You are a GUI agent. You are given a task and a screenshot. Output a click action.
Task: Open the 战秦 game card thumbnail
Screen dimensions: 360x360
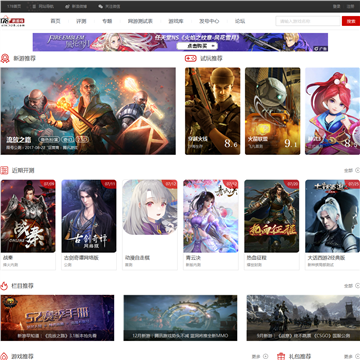click(x=28, y=216)
